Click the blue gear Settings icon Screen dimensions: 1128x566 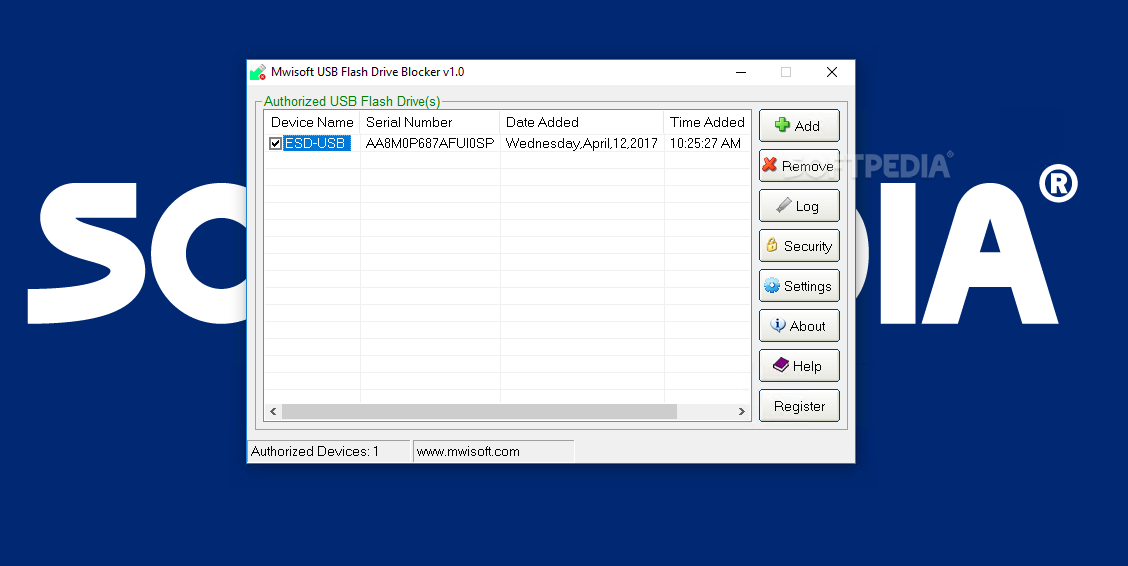[x=772, y=286]
